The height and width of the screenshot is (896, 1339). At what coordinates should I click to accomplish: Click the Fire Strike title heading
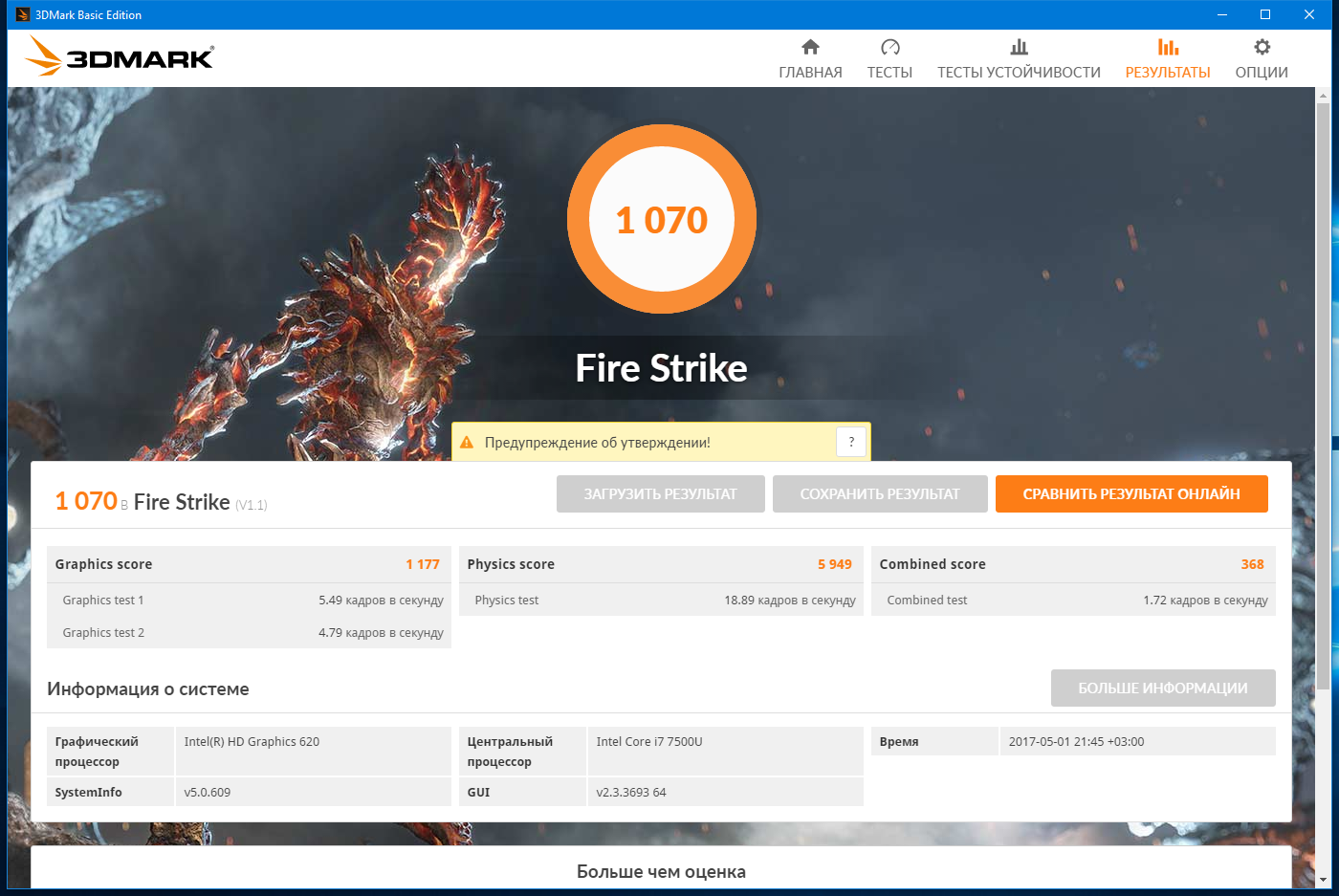(x=662, y=368)
